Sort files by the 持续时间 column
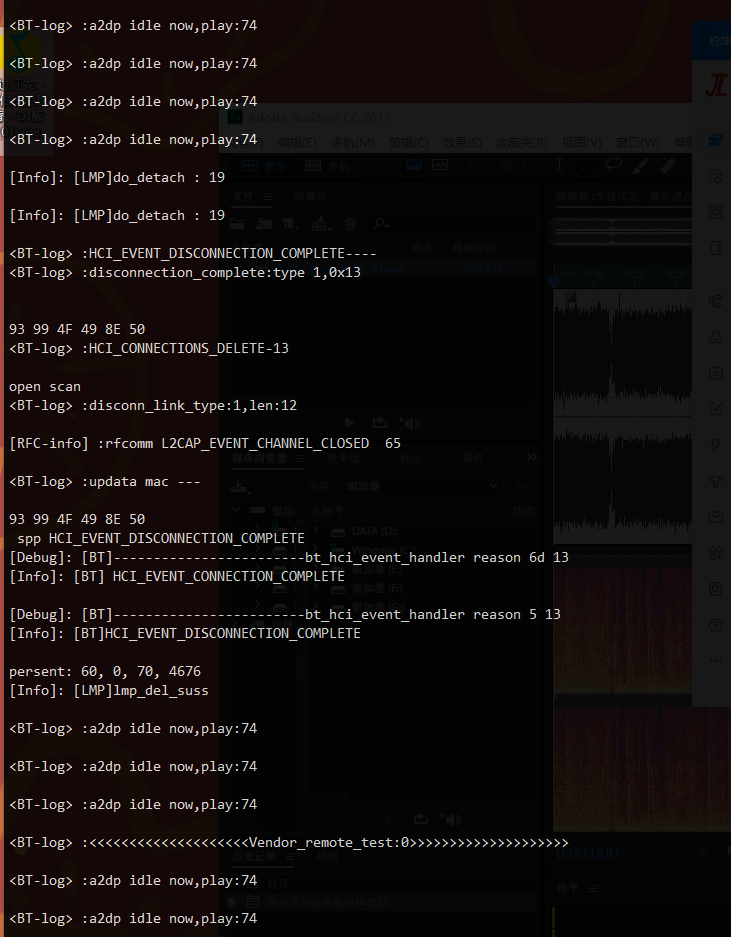The width and height of the screenshot is (731, 937). pyautogui.click(x=474, y=248)
